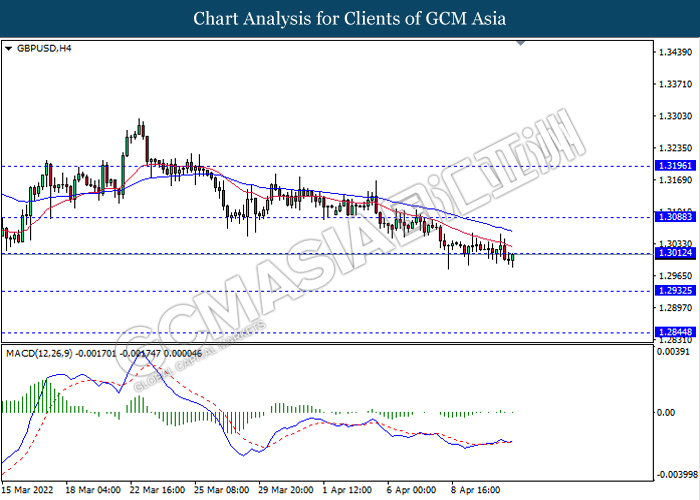The width and height of the screenshot is (700, 500).
Task: Select the 1.31961 price level label
Action: coord(675,166)
